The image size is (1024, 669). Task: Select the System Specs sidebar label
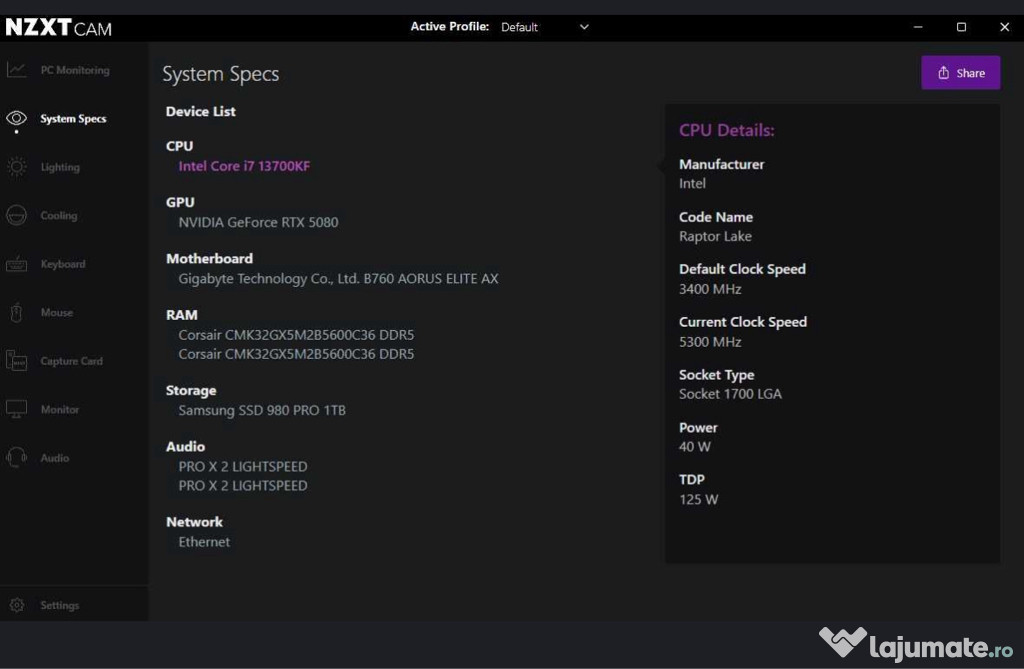pyautogui.click(x=73, y=119)
